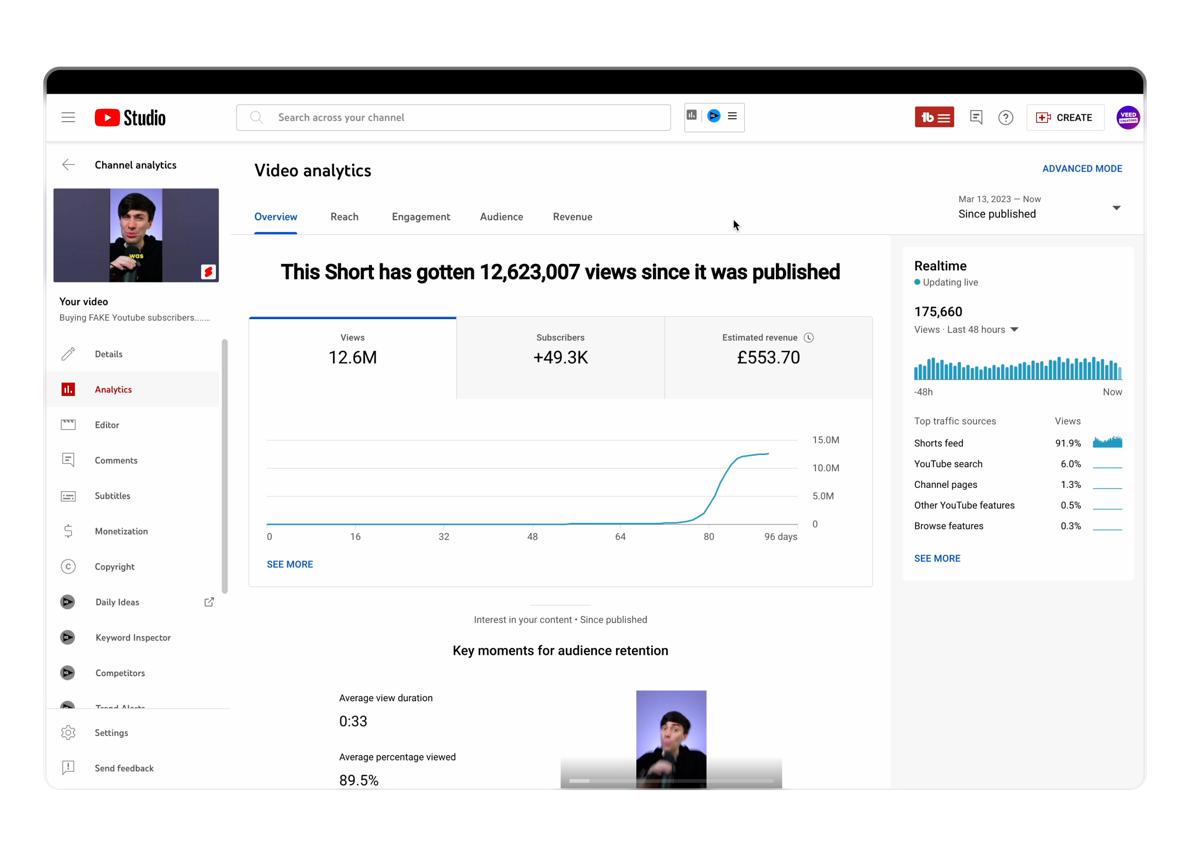The image size is (1200, 860).
Task: Click SEE MORE under the views chart
Action: click(290, 564)
